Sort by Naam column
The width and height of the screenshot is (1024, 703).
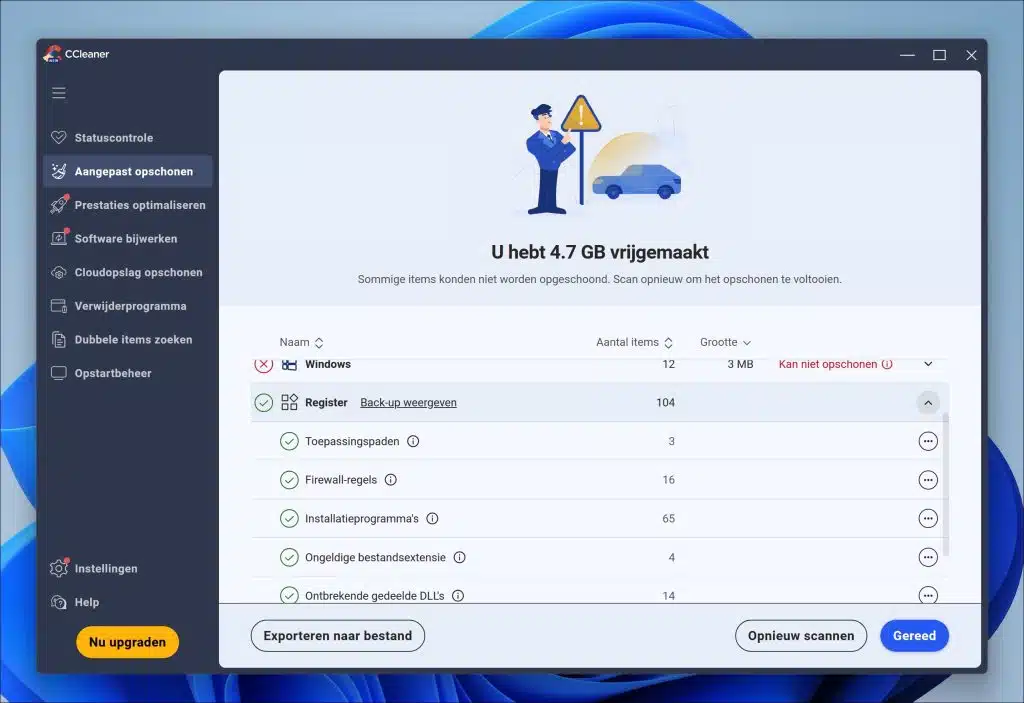click(x=301, y=342)
